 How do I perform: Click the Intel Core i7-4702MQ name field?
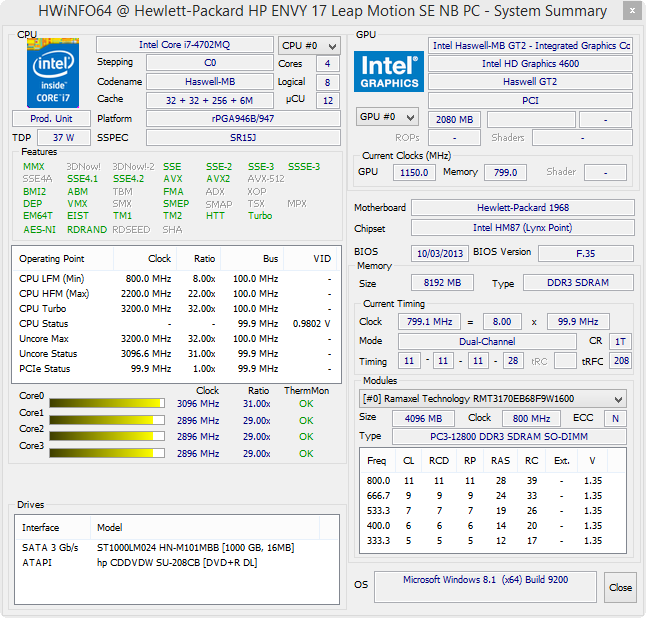pyautogui.click(x=184, y=46)
